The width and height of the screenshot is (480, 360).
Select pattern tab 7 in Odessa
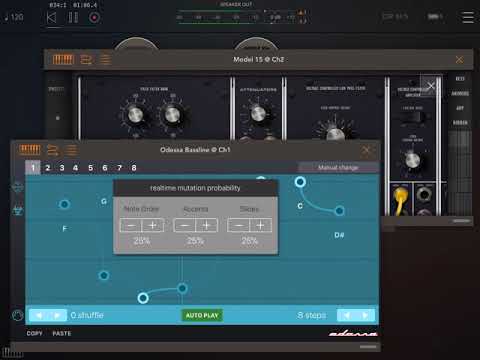[x=119, y=168]
